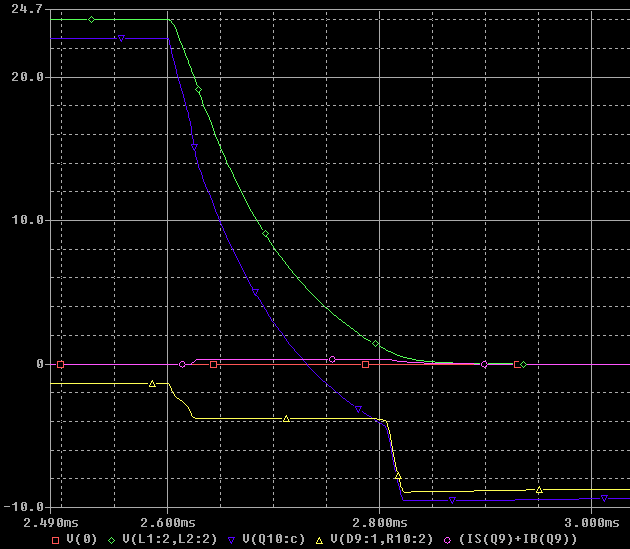Select the V(0) trace label in legend
The width and height of the screenshot is (630, 549).
82,539
